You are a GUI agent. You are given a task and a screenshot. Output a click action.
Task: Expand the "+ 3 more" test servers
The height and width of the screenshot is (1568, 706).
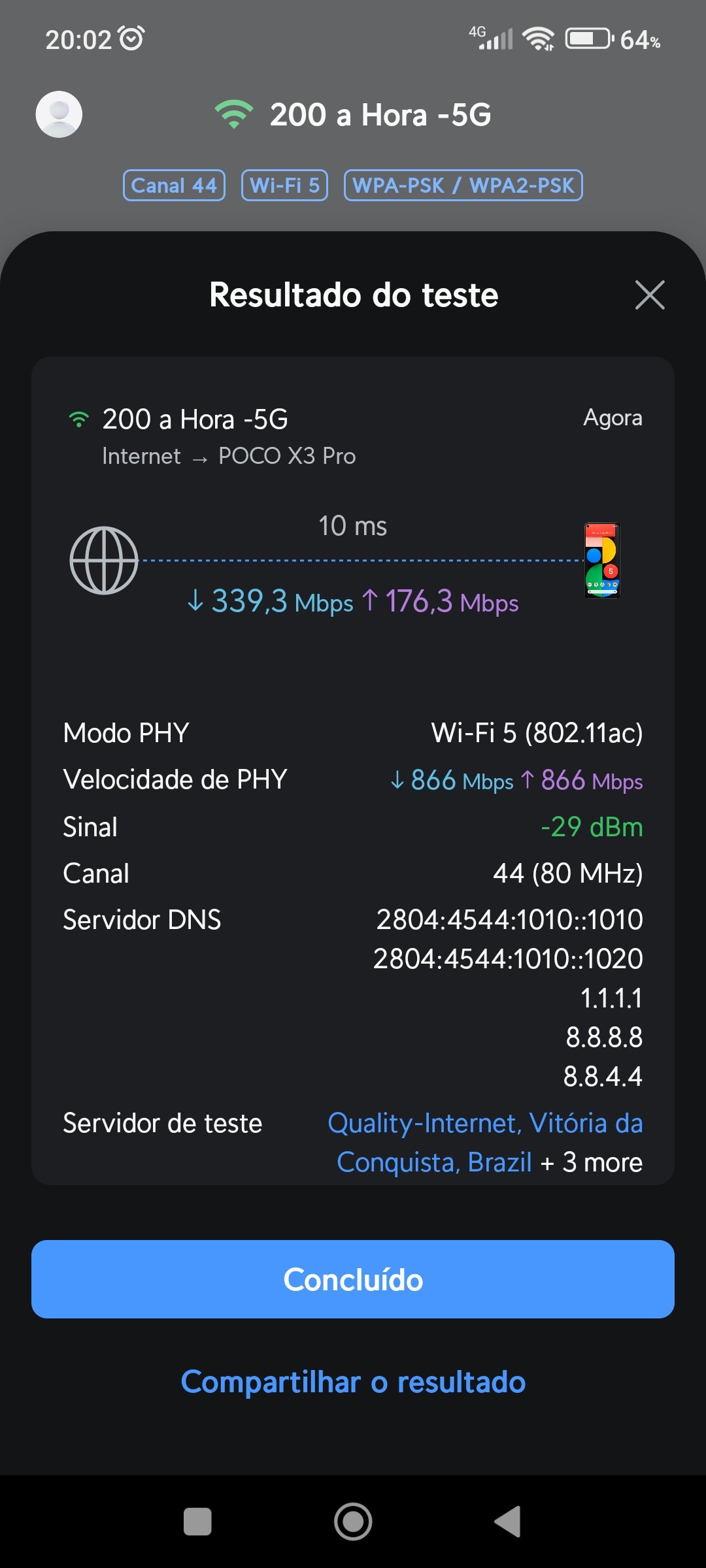pos(591,1163)
